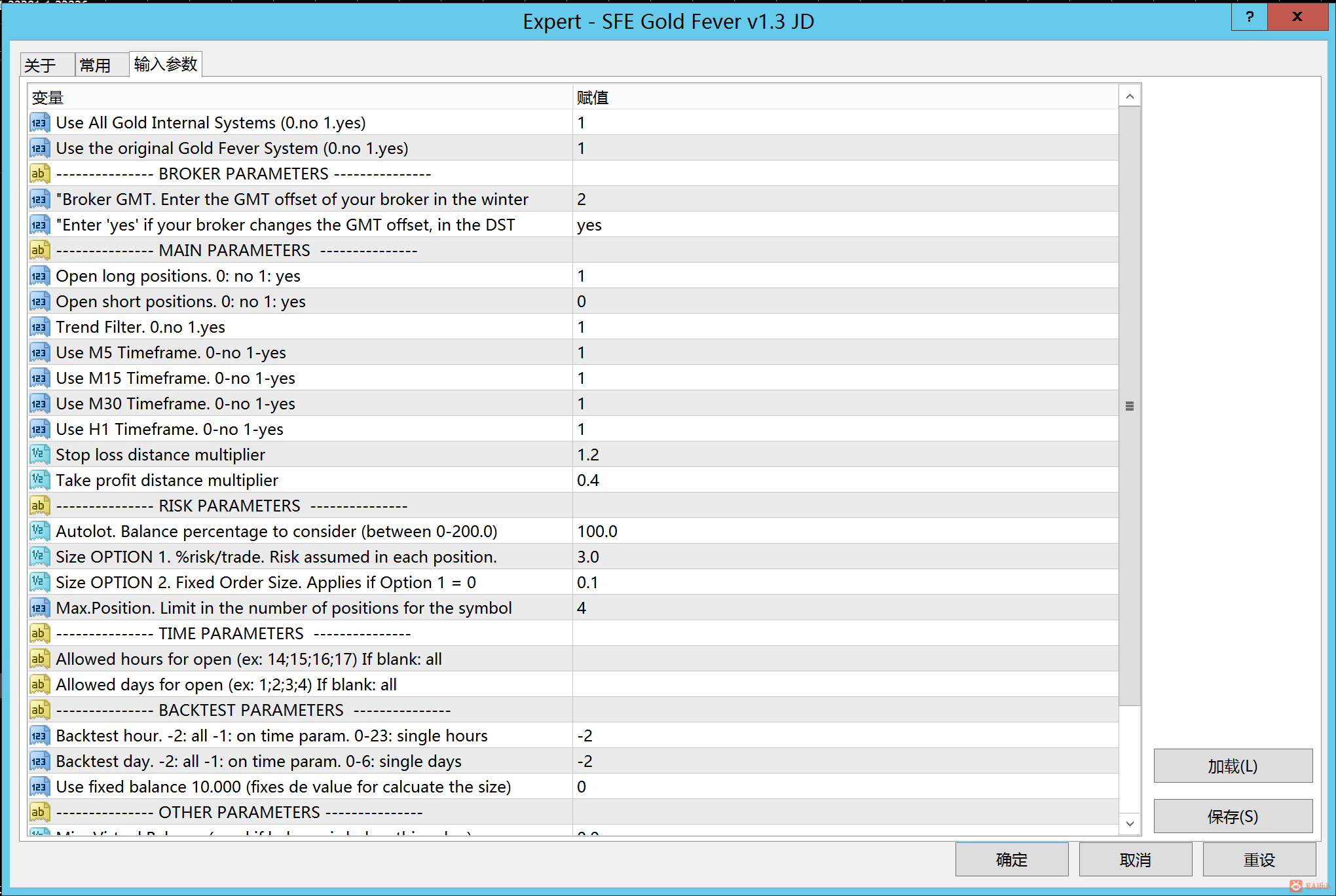Confirm with the 确定 button

[x=1012, y=859]
